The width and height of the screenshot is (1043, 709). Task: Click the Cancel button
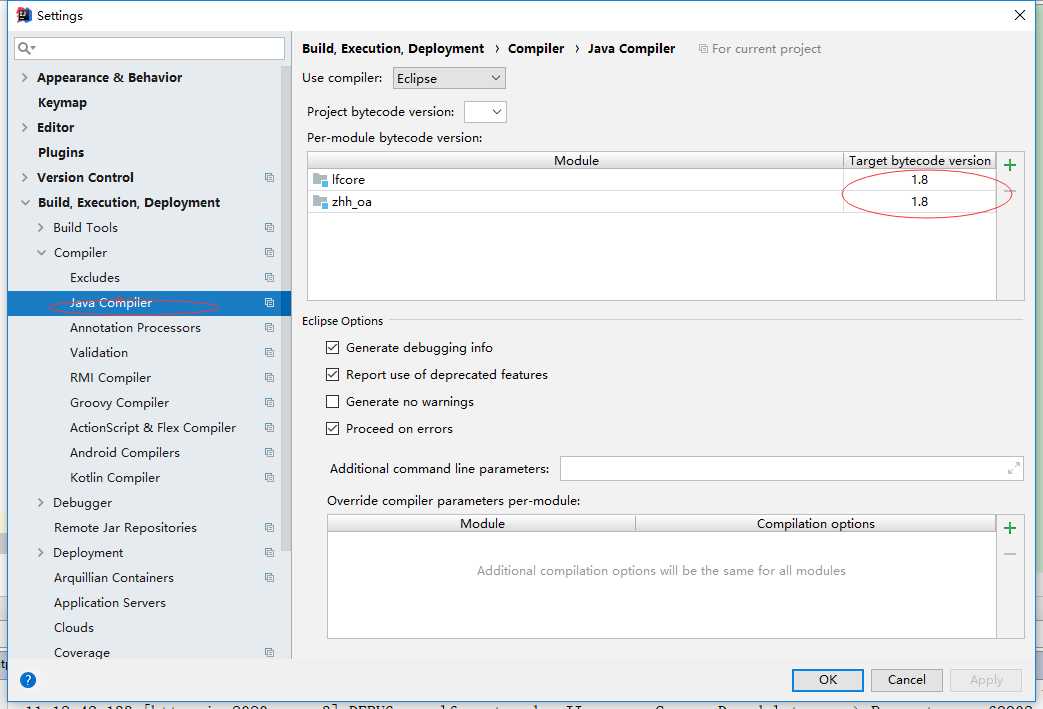coord(907,680)
